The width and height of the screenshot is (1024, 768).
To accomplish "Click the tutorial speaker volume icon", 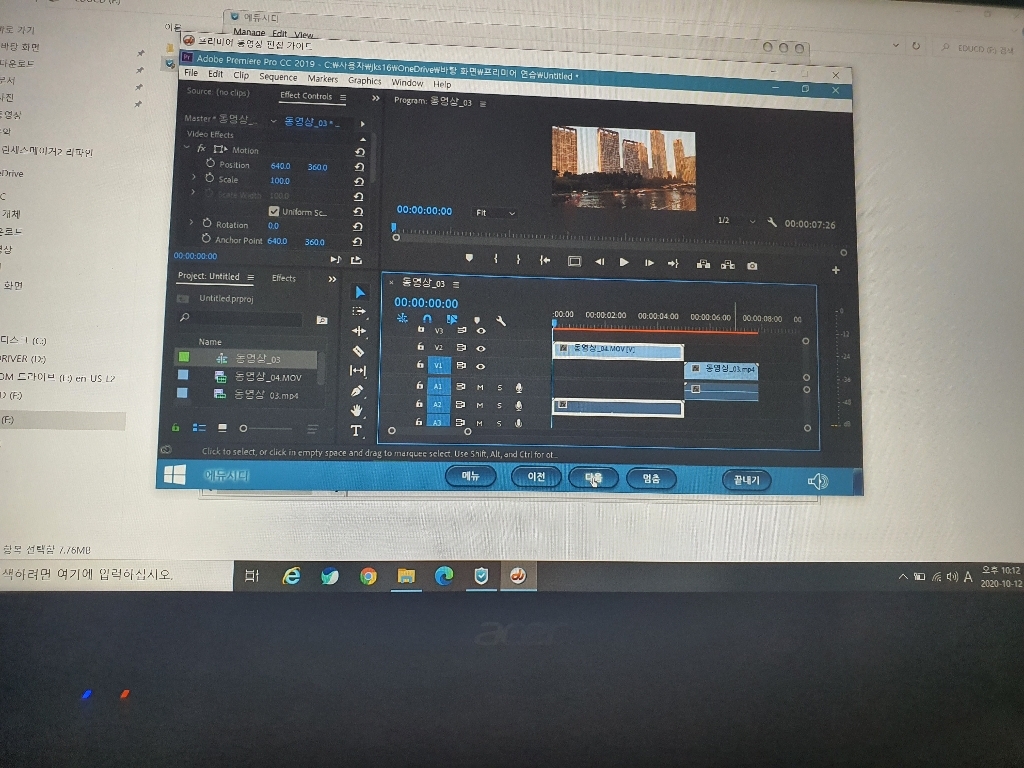I will 818,482.
